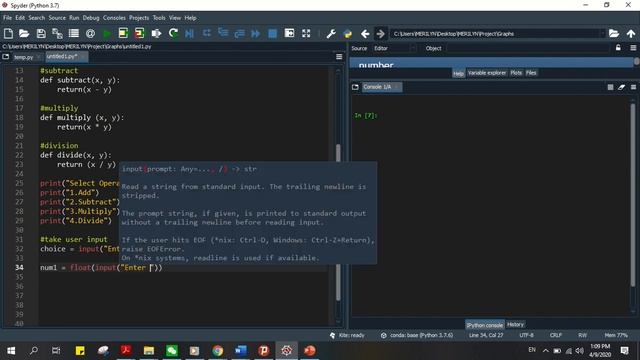Switch to Variable explorer tab

click(487, 73)
